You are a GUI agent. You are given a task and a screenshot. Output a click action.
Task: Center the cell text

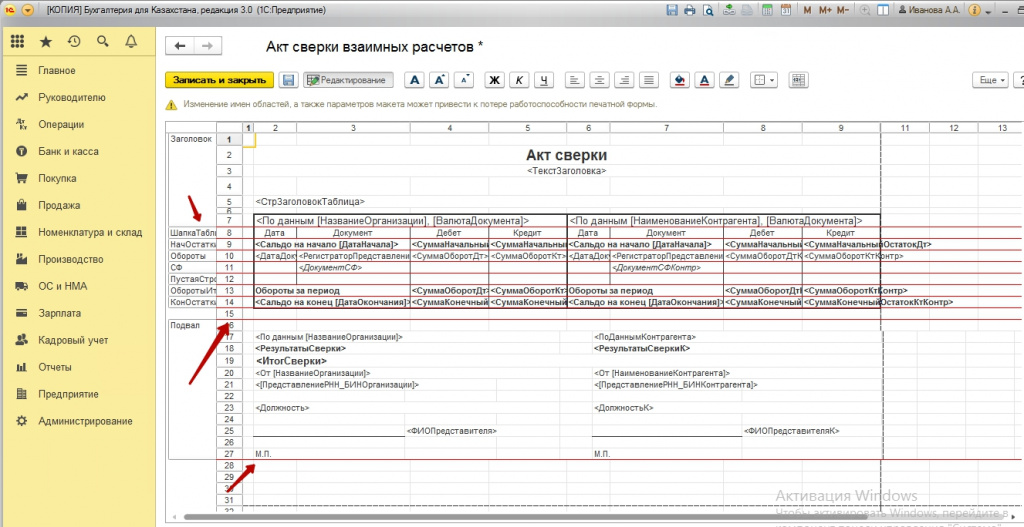click(x=599, y=80)
